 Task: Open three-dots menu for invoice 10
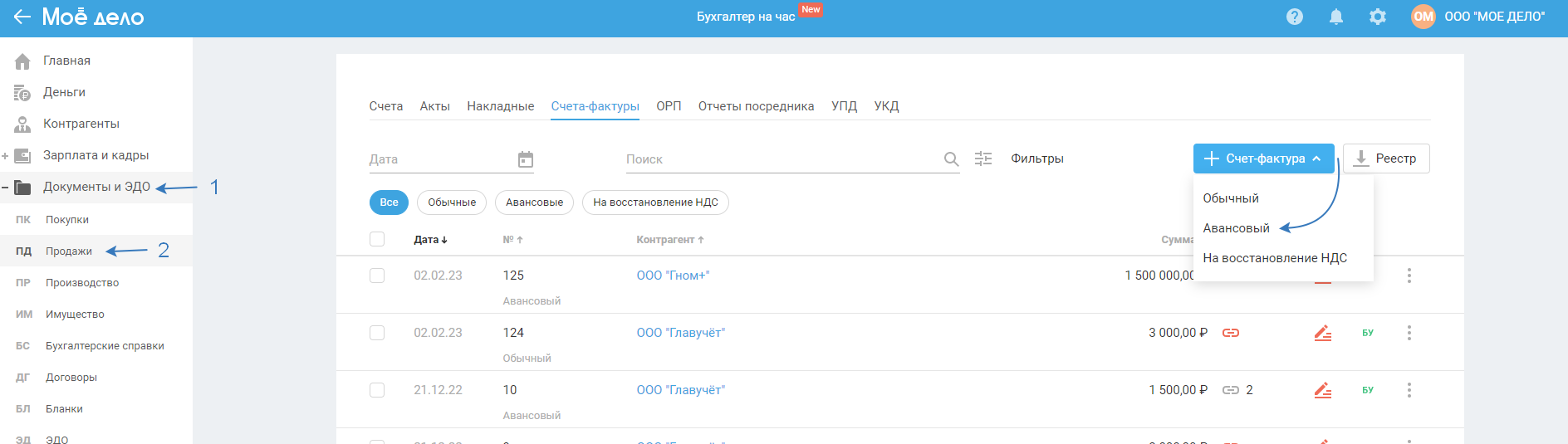(1409, 390)
